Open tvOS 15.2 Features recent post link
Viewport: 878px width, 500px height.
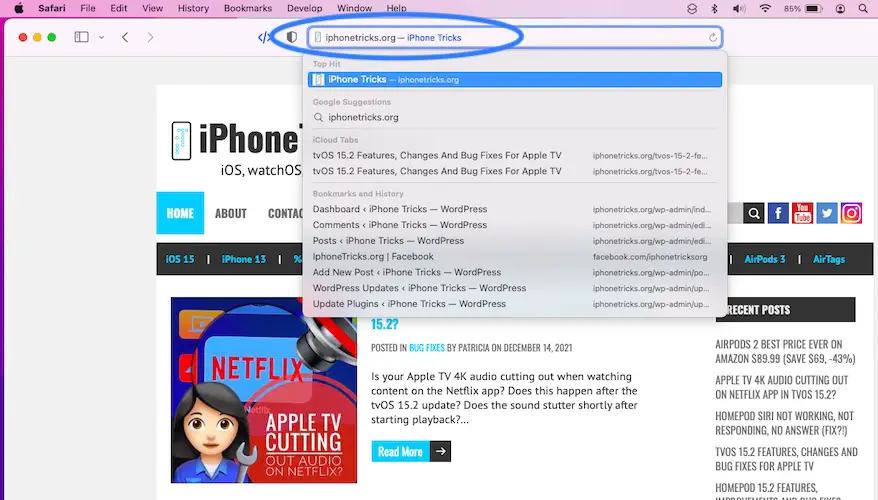click(x=786, y=459)
